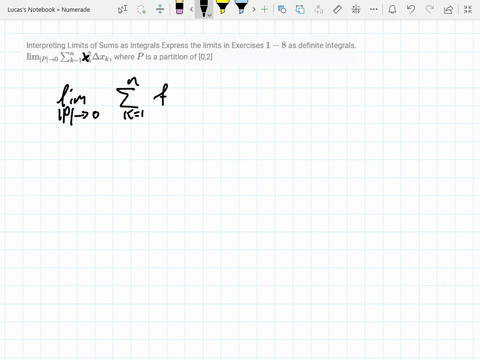This screenshot has height=360, width=480.
Task: Click the 'Interpreting Limits of Sums as Integrals' text
Action: coord(93,45)
